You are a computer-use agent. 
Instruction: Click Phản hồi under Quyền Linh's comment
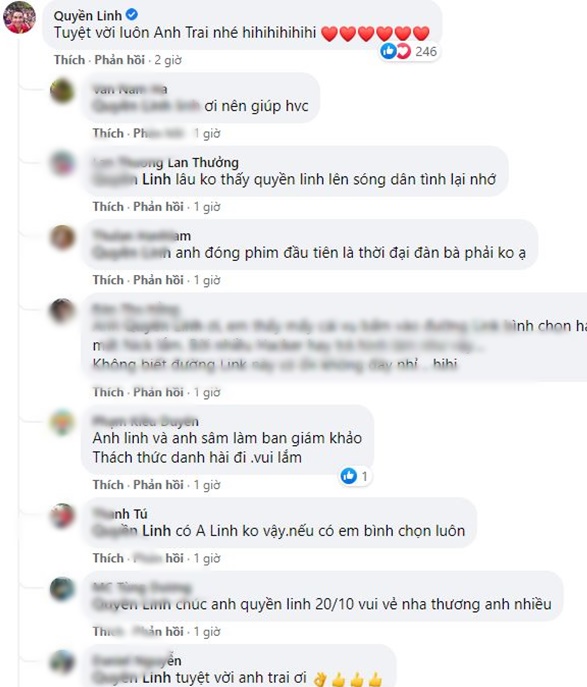[120, 60]
